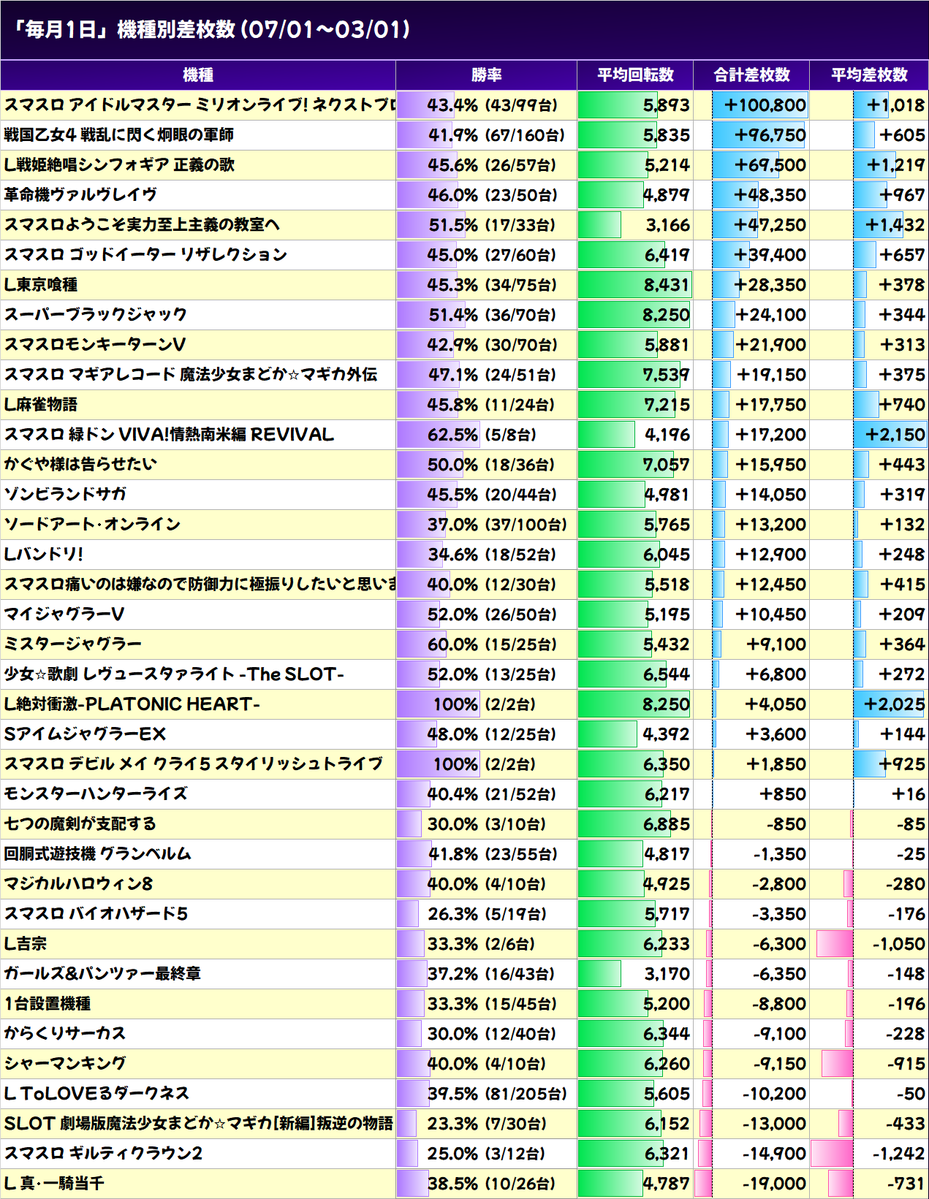Click the ミスタージャグラー machine name

point(73,644)
